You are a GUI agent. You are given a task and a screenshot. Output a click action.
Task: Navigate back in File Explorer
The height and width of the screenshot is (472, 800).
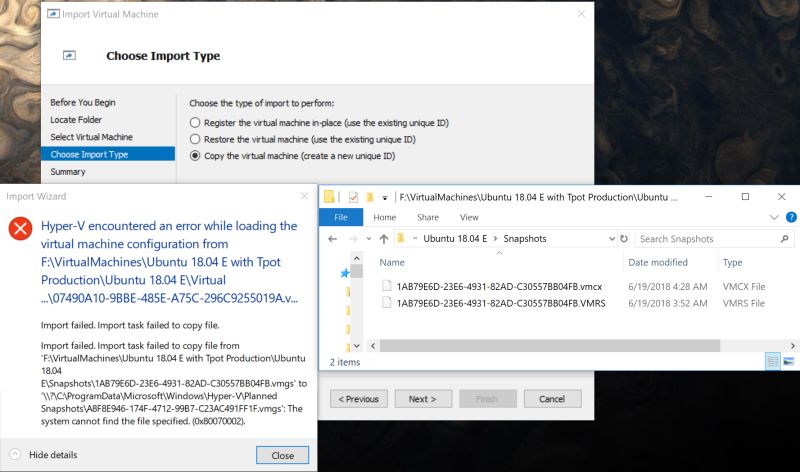point(333,239)
